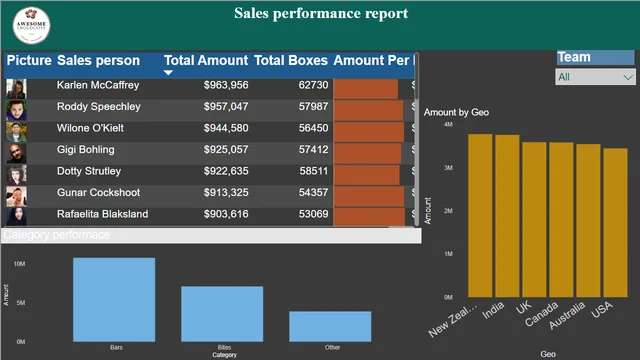The height and width of the screenshot is (360, 640).
Task: Select the Australia bar in Geo chart
Action: (x=588, y=220)
